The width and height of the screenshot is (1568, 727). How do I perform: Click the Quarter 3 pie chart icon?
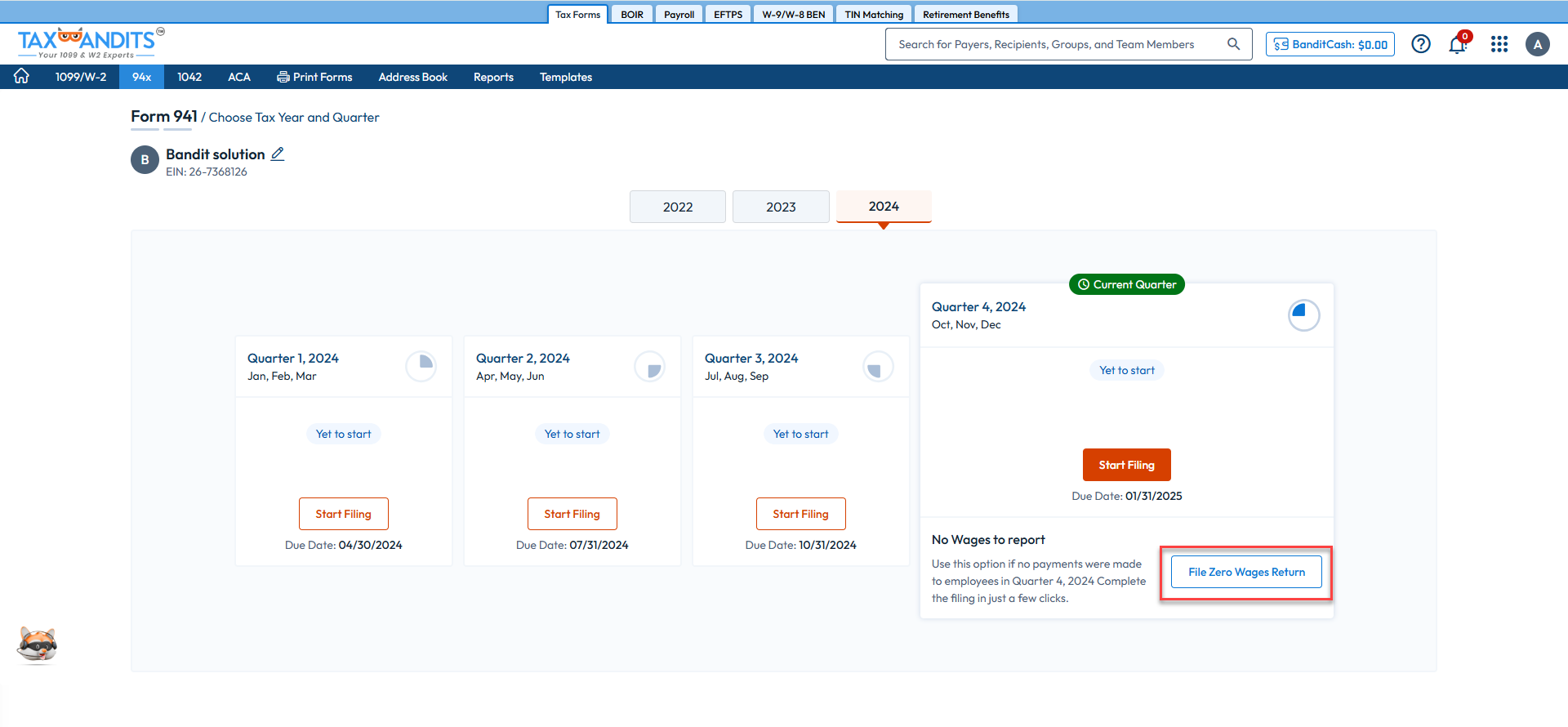point(879,367)
